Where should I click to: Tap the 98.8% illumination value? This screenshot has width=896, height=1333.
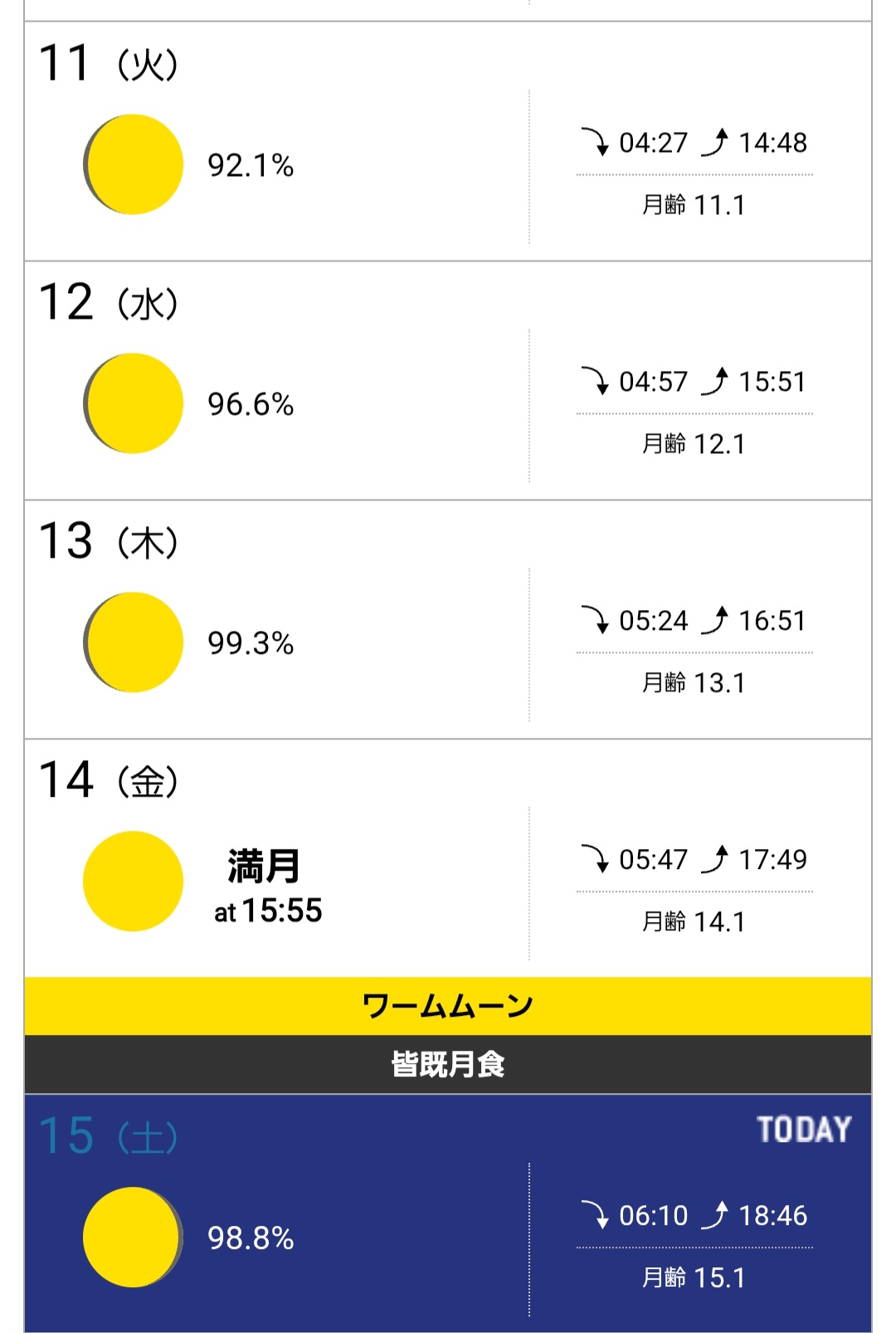pyautogui.click(x=251, y=1238)
